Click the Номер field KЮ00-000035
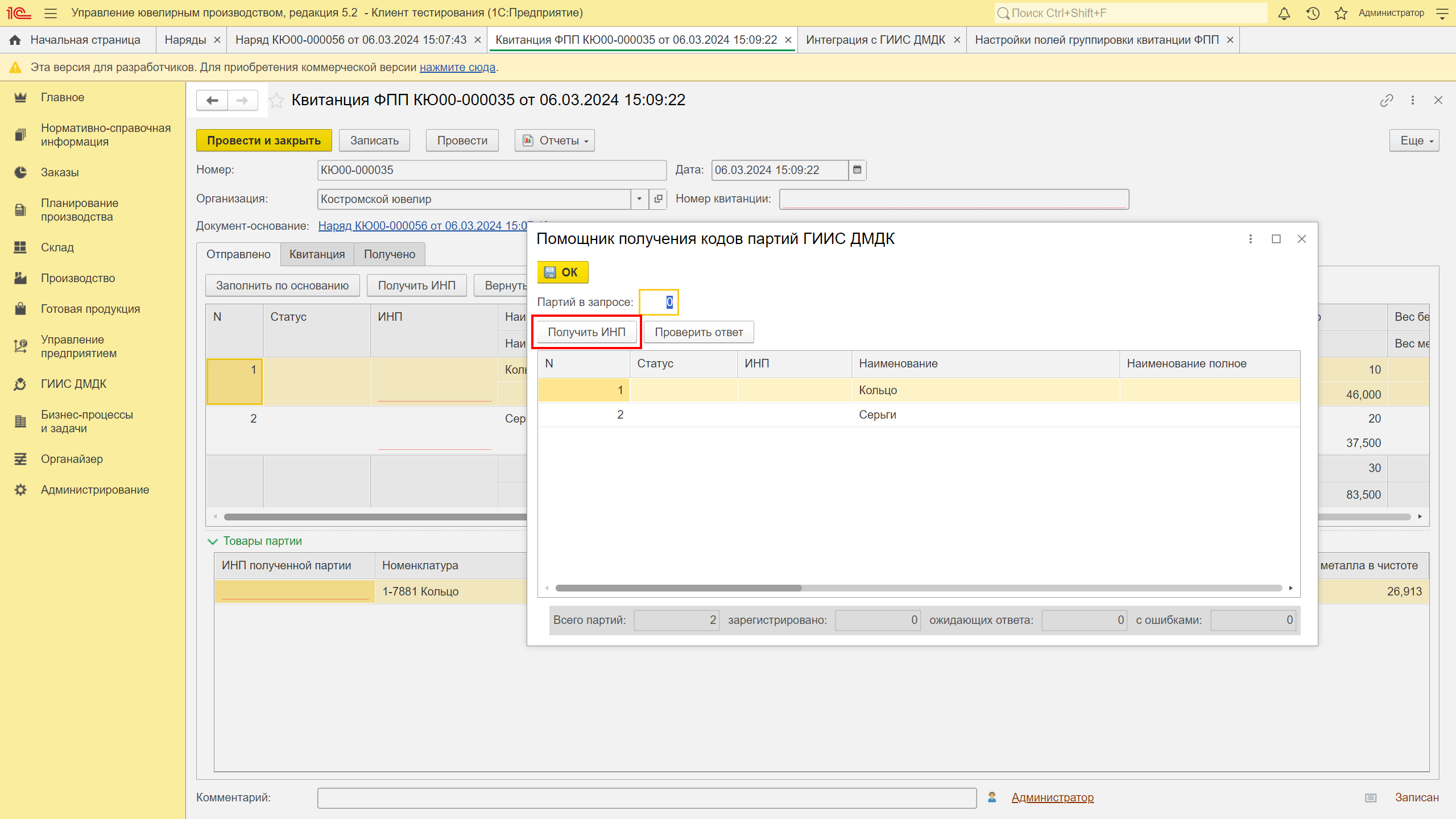This screenshot has width=1456, height=819. tap(491, 170)
